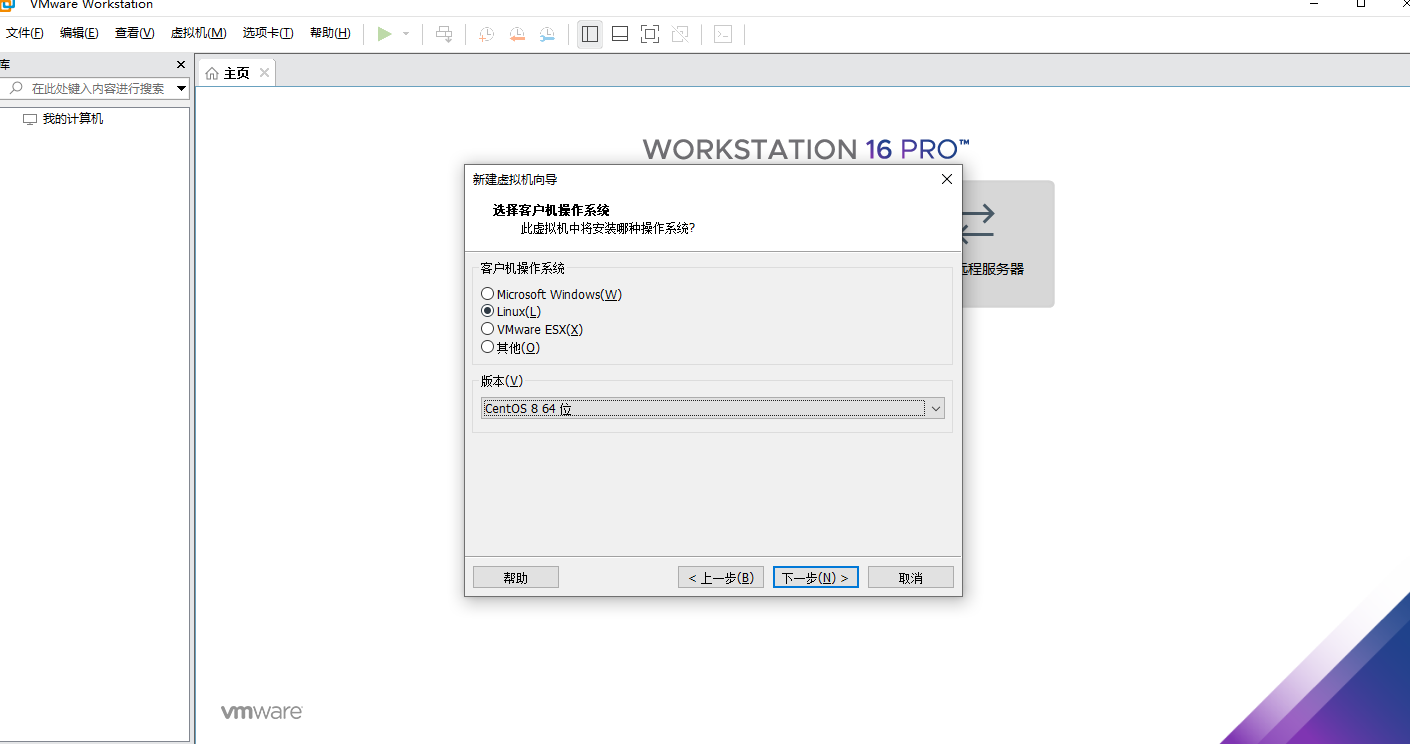Click the computer icon beside 我的计算机
This screenshot has height=744, width=1410.
30,119
